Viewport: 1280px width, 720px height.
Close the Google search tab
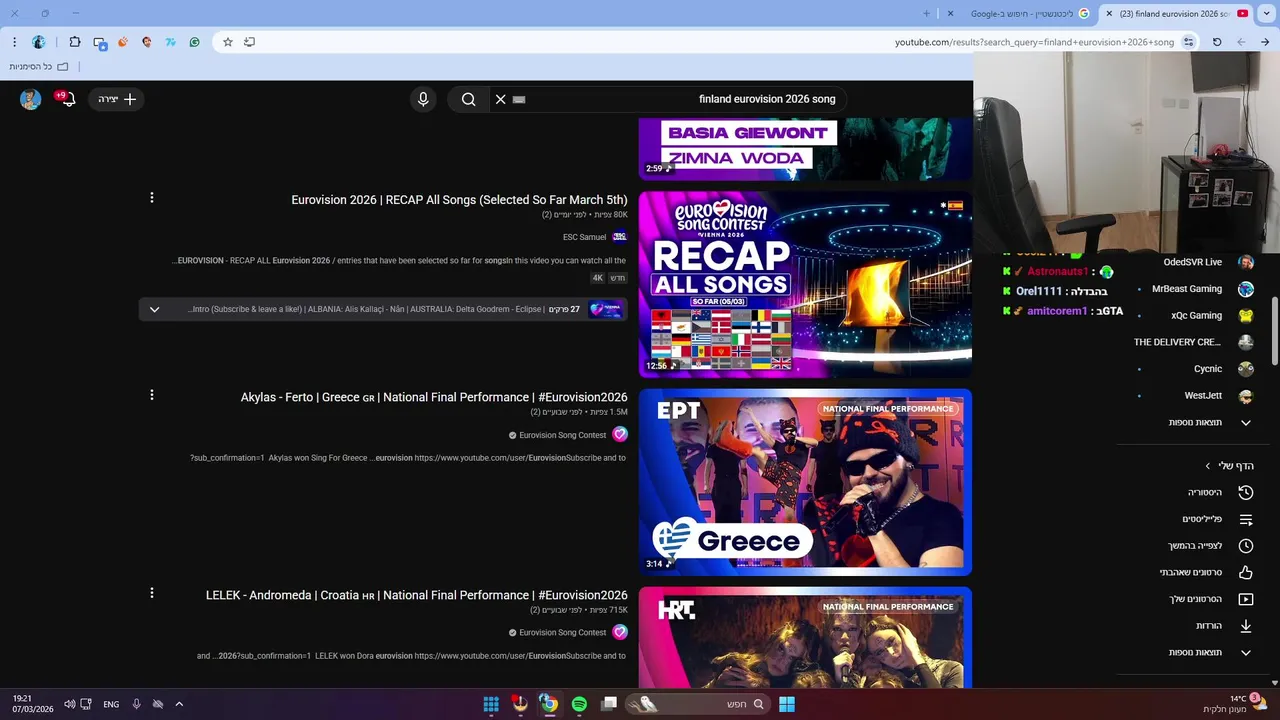[x=950, y=13]
